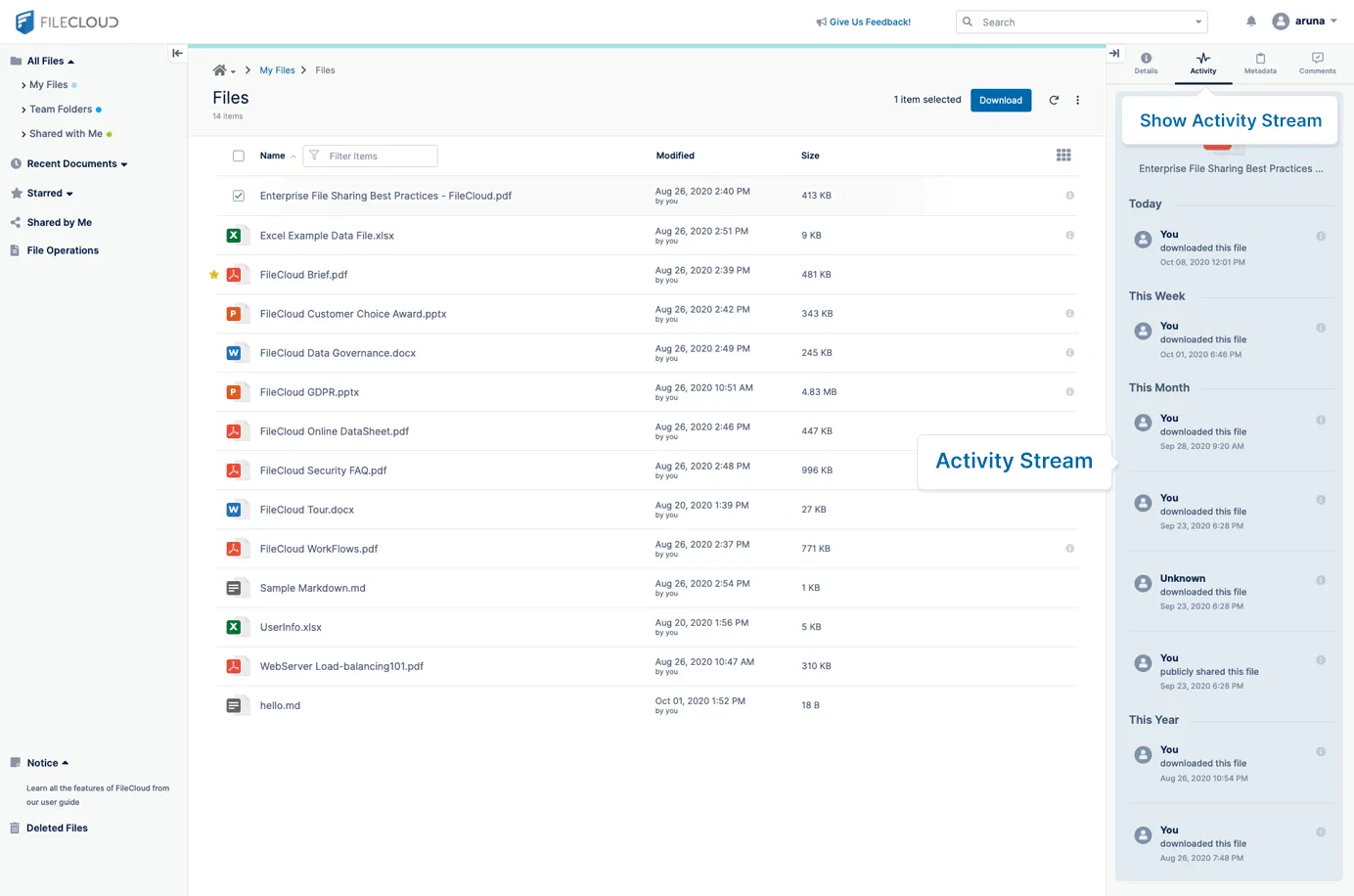Click the user guide notice text
1354x896 pixels.
coord(98,795)
